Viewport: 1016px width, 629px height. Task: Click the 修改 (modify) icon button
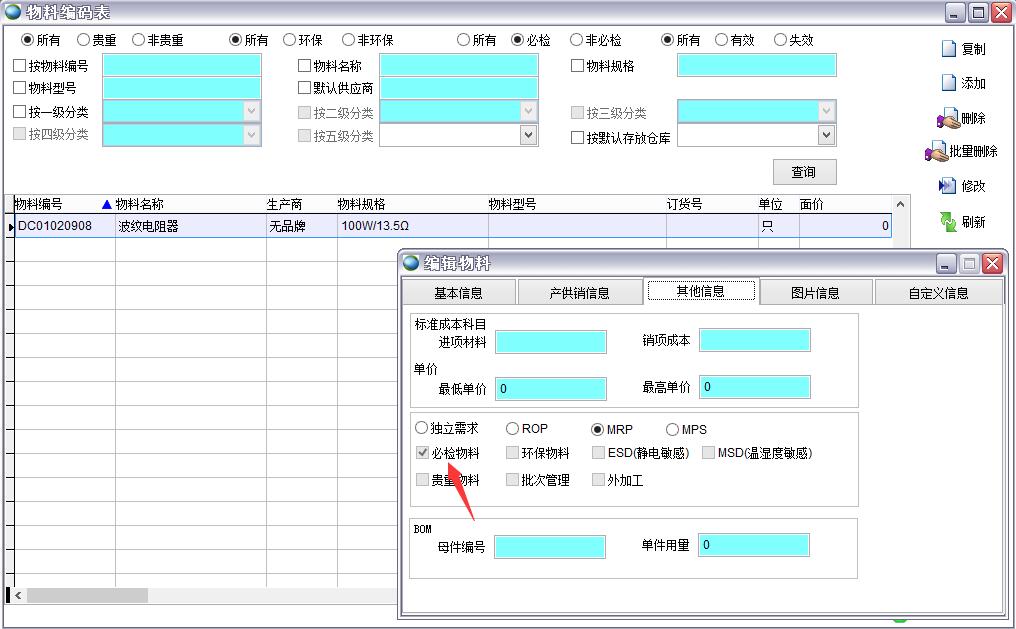click(x=948, y=186)
